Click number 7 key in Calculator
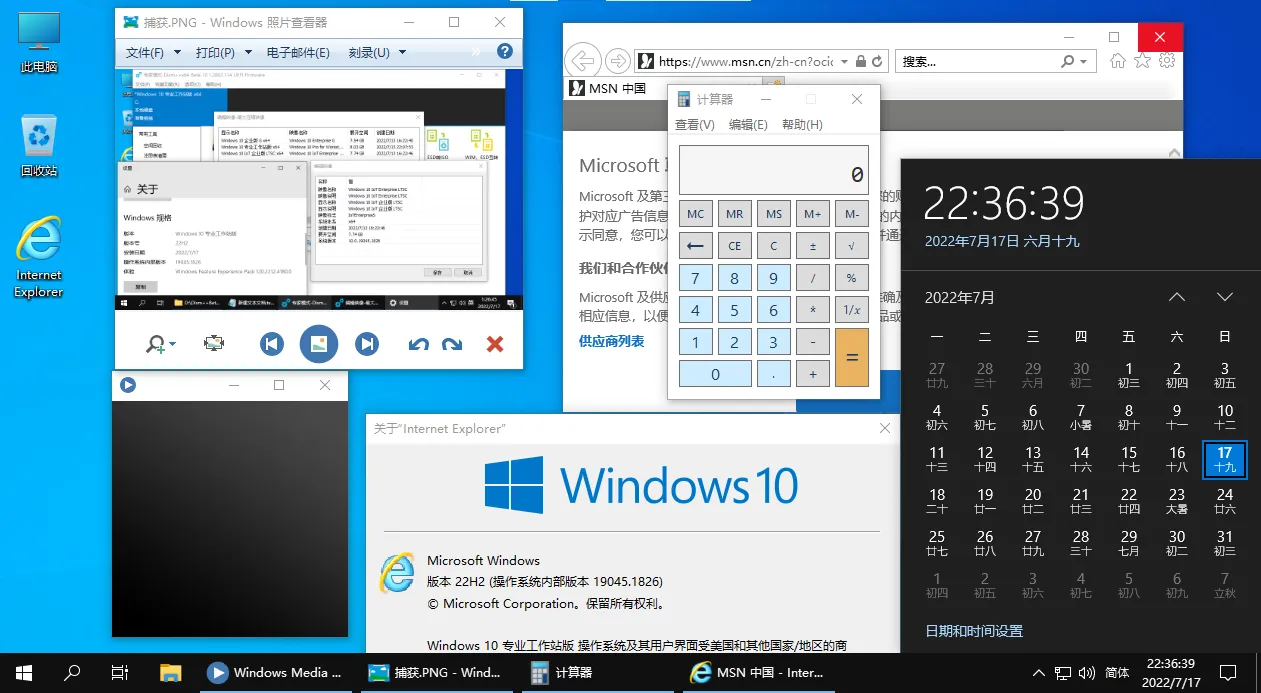 tap(695, 278)
